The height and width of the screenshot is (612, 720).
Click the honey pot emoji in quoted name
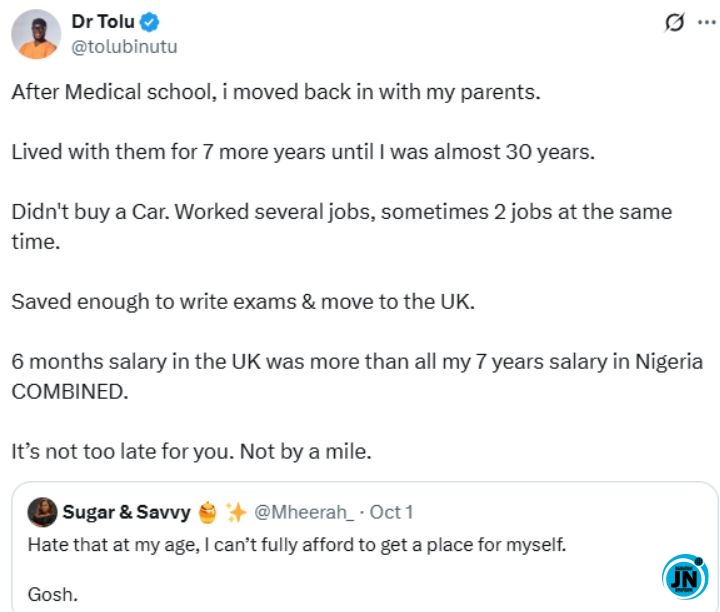pyautogui.click(x=206, y=512)
